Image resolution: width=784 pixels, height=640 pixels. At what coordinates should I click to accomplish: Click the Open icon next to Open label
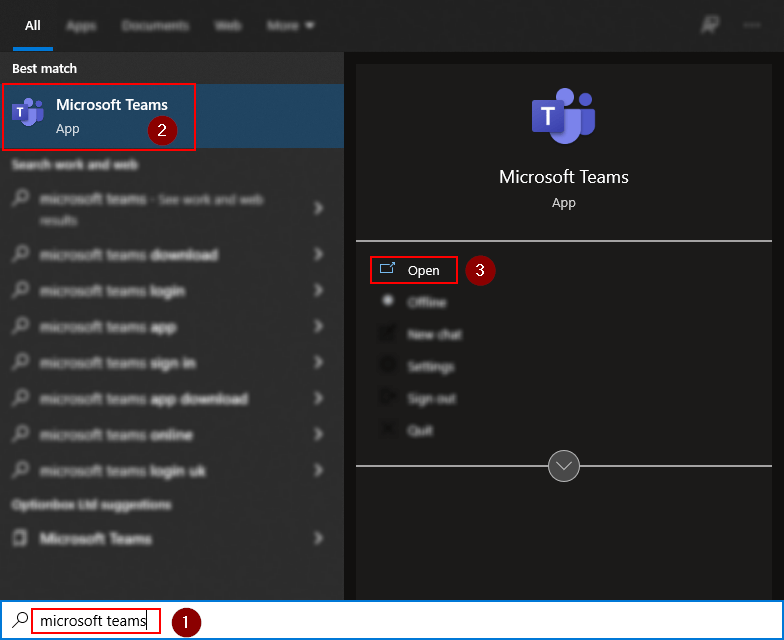click(388, 269)
